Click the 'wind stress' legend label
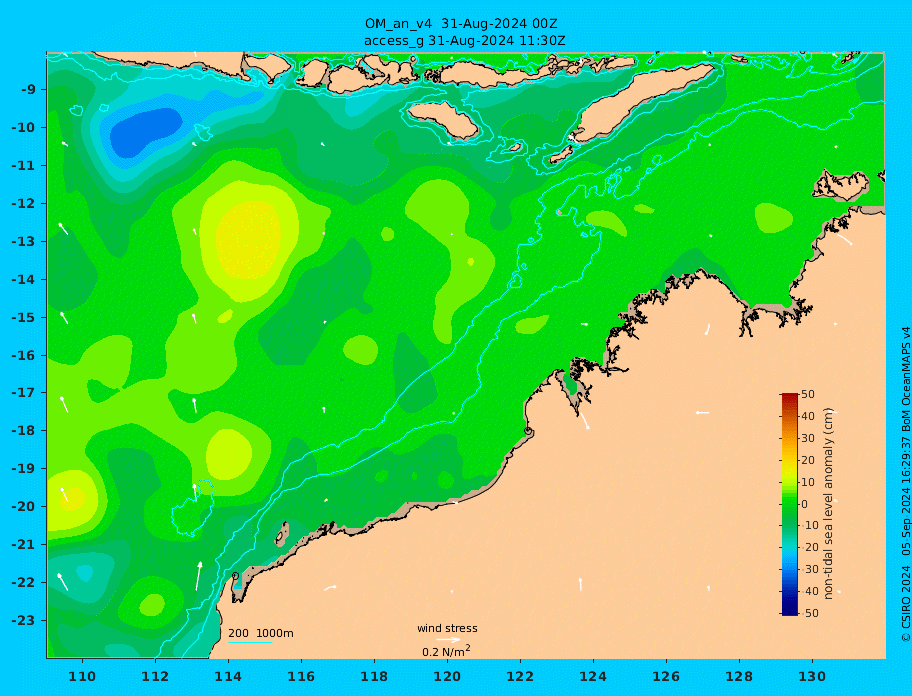The image size is (912, 696). point(447,628)
